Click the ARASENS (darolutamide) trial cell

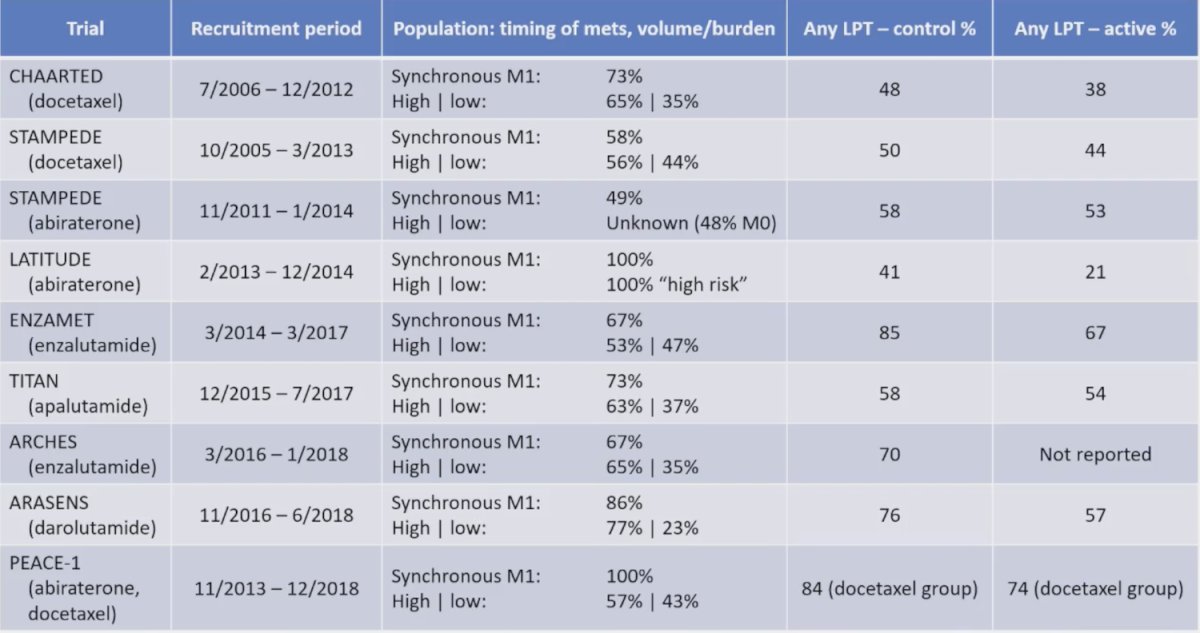(85, 516)
